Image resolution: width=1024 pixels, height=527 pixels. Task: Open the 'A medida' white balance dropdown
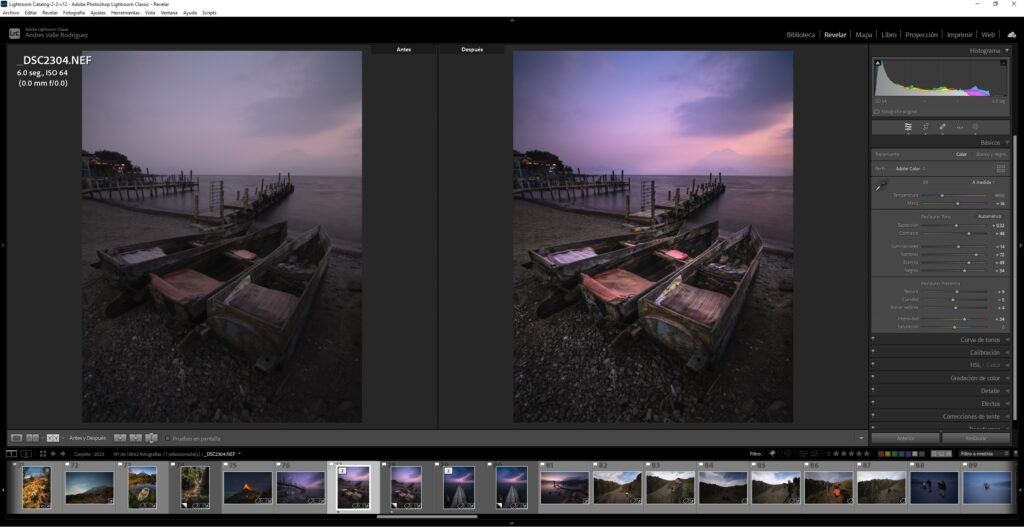click(983, 182)
